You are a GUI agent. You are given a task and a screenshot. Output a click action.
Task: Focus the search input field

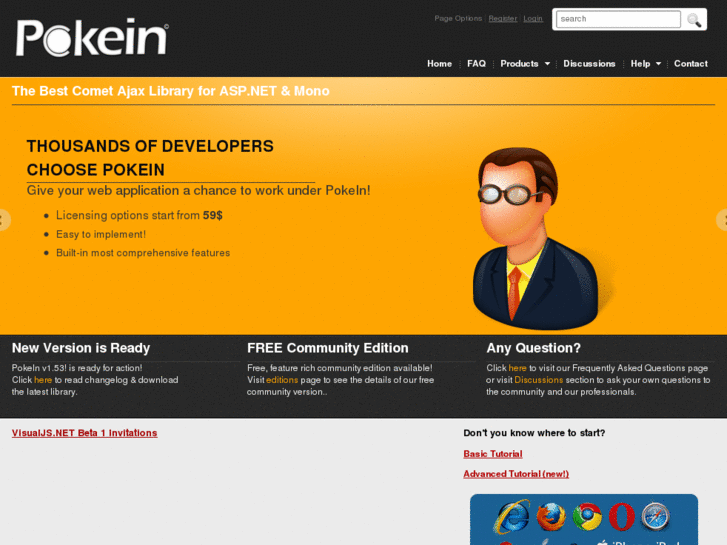pyautogui.click(x=618, y=19)
